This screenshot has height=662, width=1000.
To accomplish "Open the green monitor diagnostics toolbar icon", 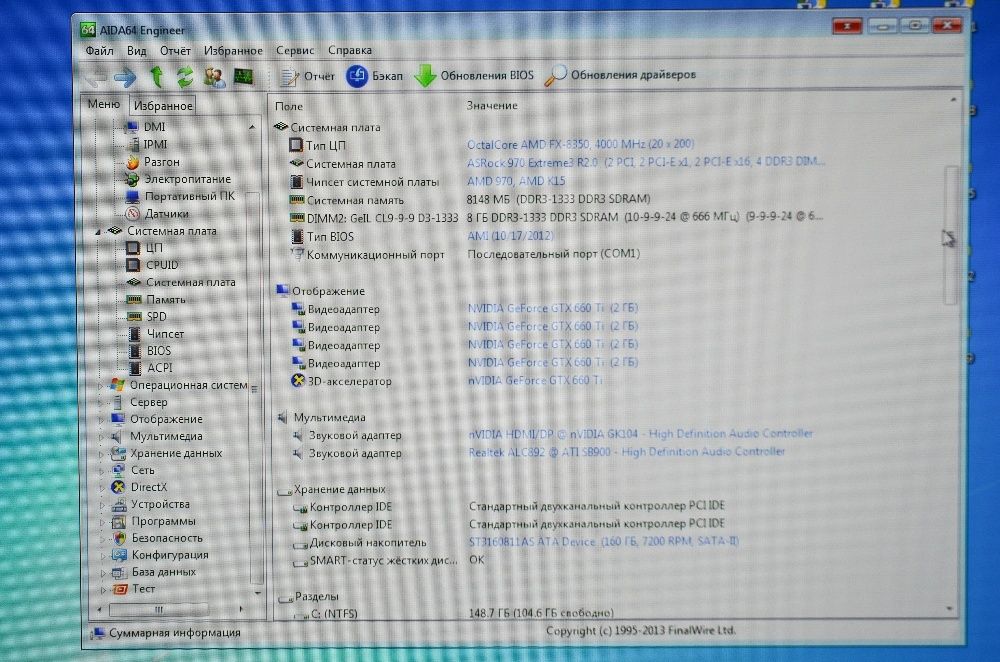I will click(x=244, y=77).
